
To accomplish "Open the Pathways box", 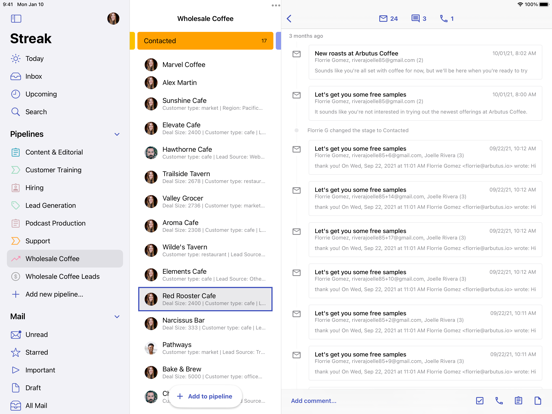I will click(x=205, y=348).
